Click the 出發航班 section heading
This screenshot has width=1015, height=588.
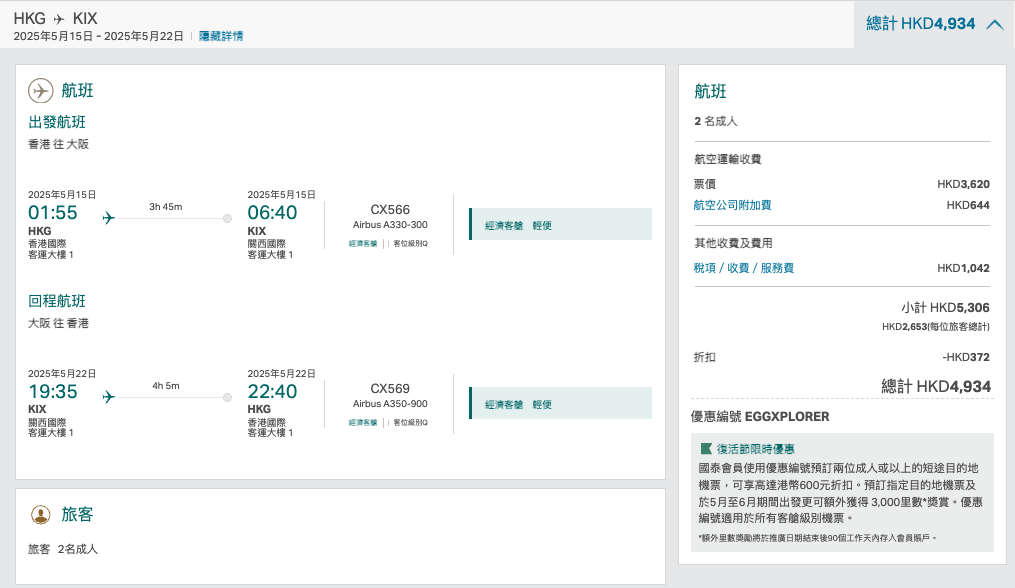point(57,122)
